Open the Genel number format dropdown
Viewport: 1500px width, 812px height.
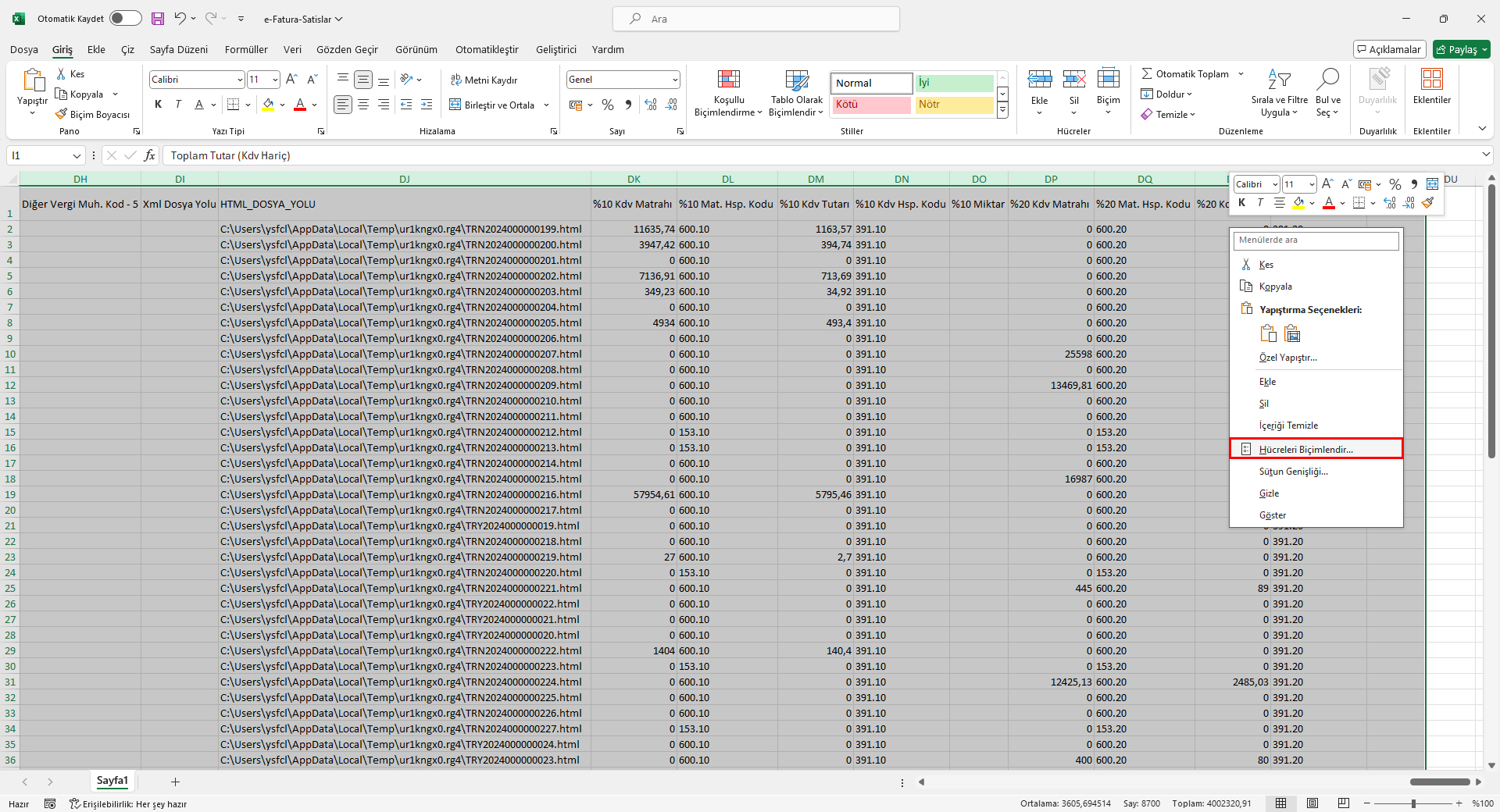click(675, 80)
